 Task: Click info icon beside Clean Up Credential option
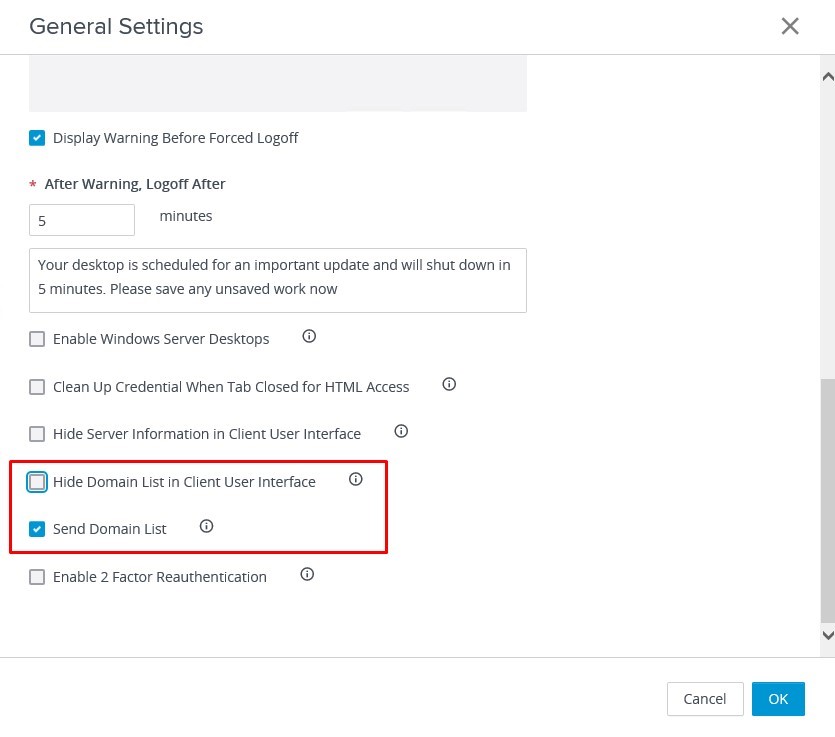[x=449, y=384]
